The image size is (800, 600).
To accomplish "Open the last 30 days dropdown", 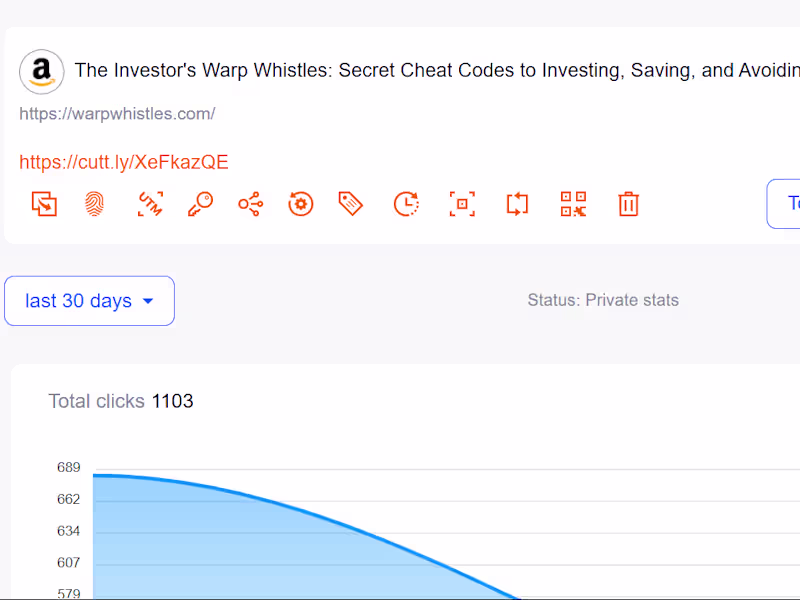I will coord(89,300).
